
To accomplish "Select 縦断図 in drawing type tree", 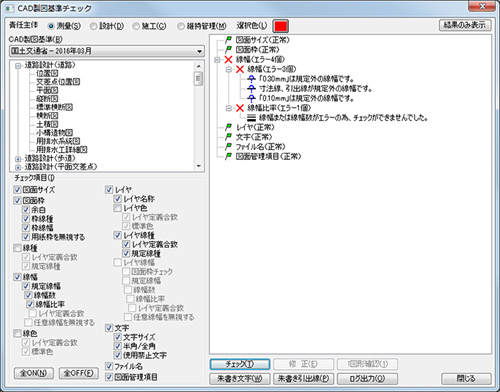I will (x=47, y=99).
